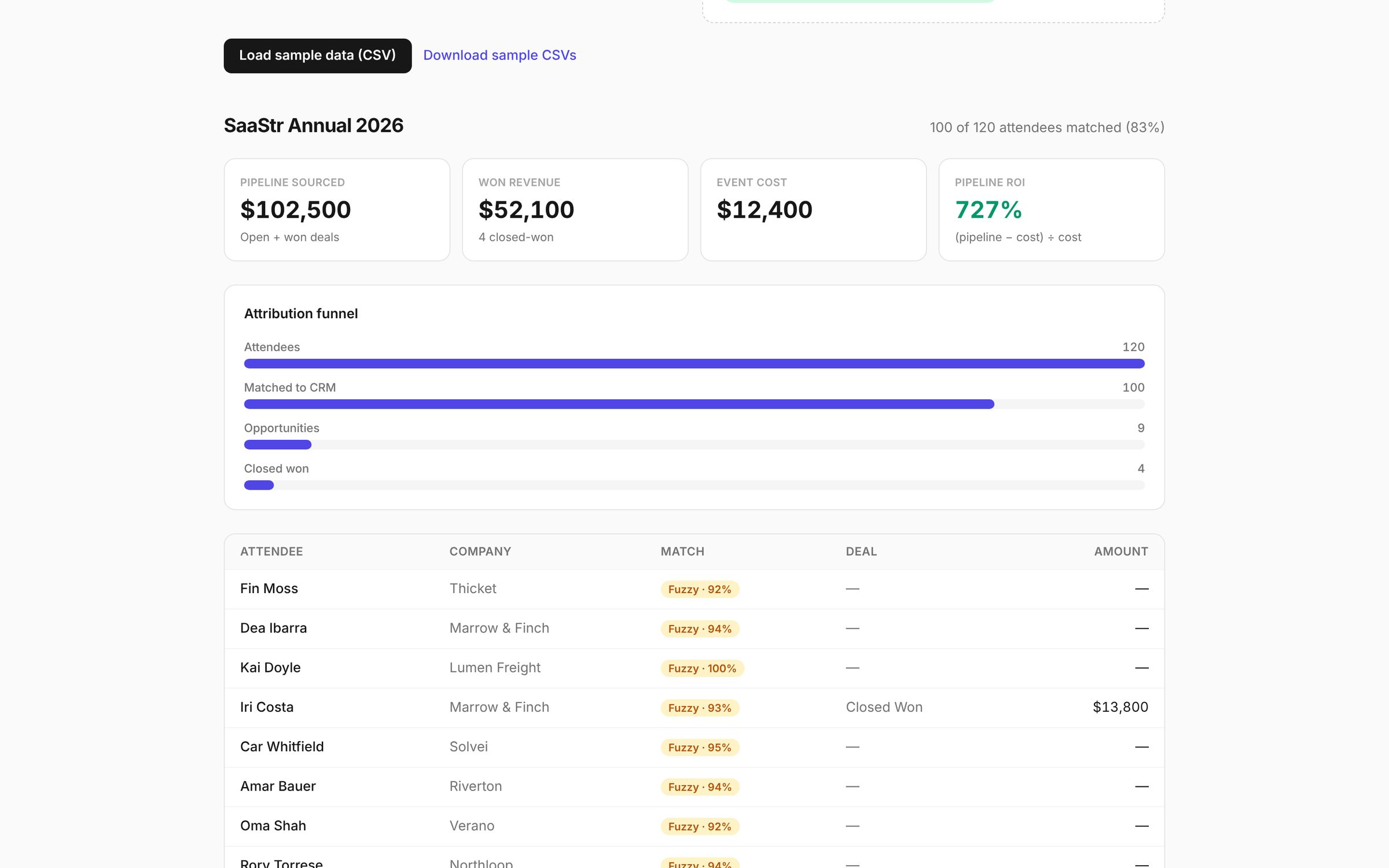The width and height of the screenshot is (1389, 868).
Task: Click Lumen Freight company cell
Action: point(495,667)
